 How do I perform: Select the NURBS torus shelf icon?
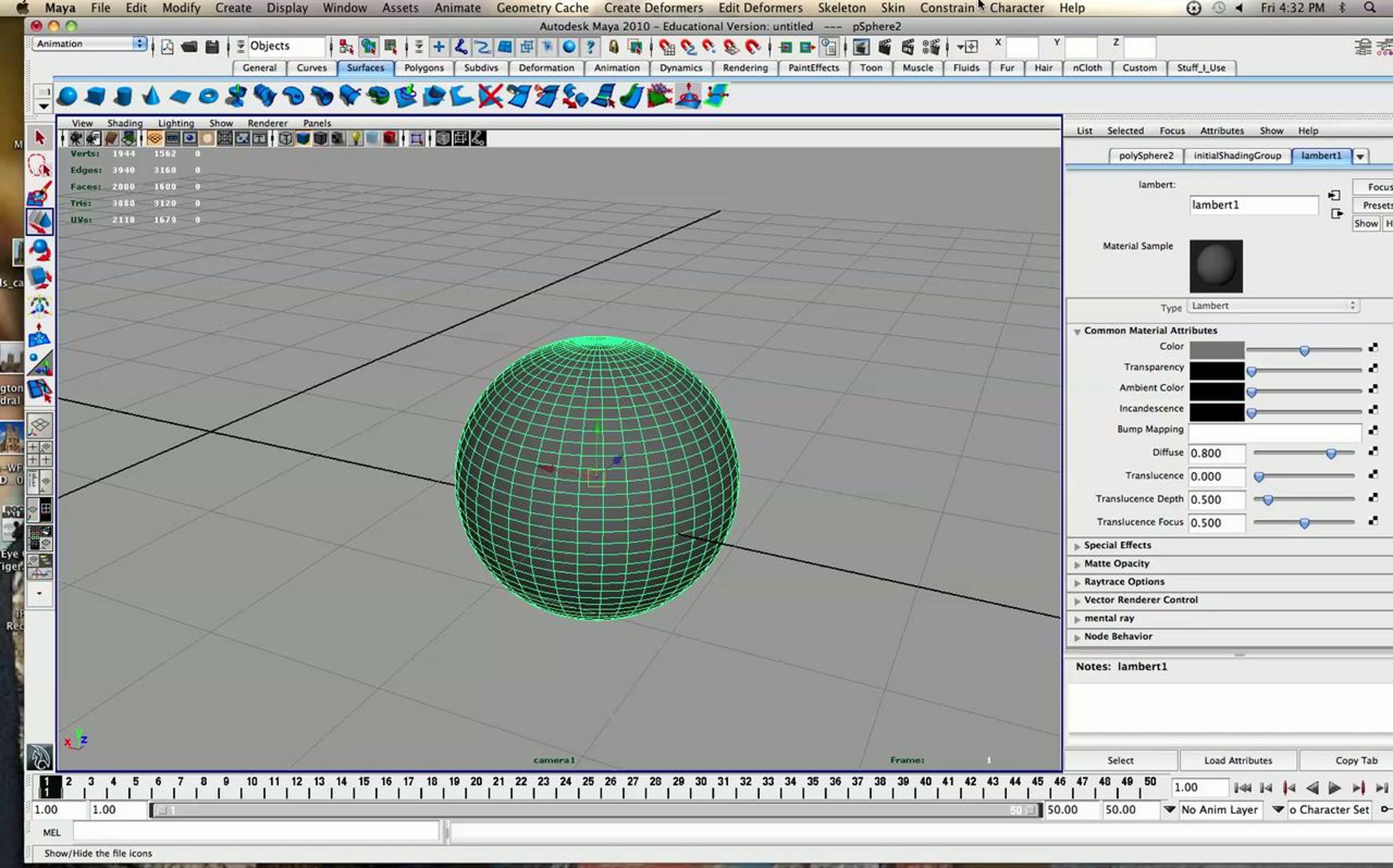pos(208,96)
